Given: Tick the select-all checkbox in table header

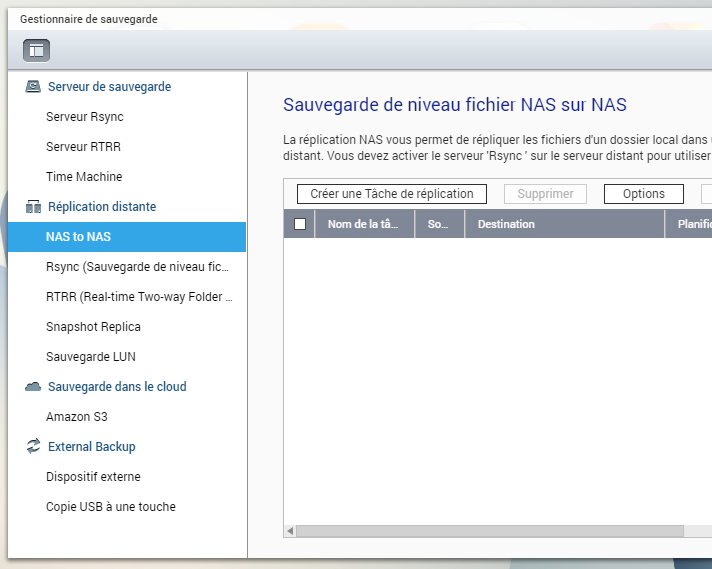Looking at the screenshot, I should click(x=300, y=224).
